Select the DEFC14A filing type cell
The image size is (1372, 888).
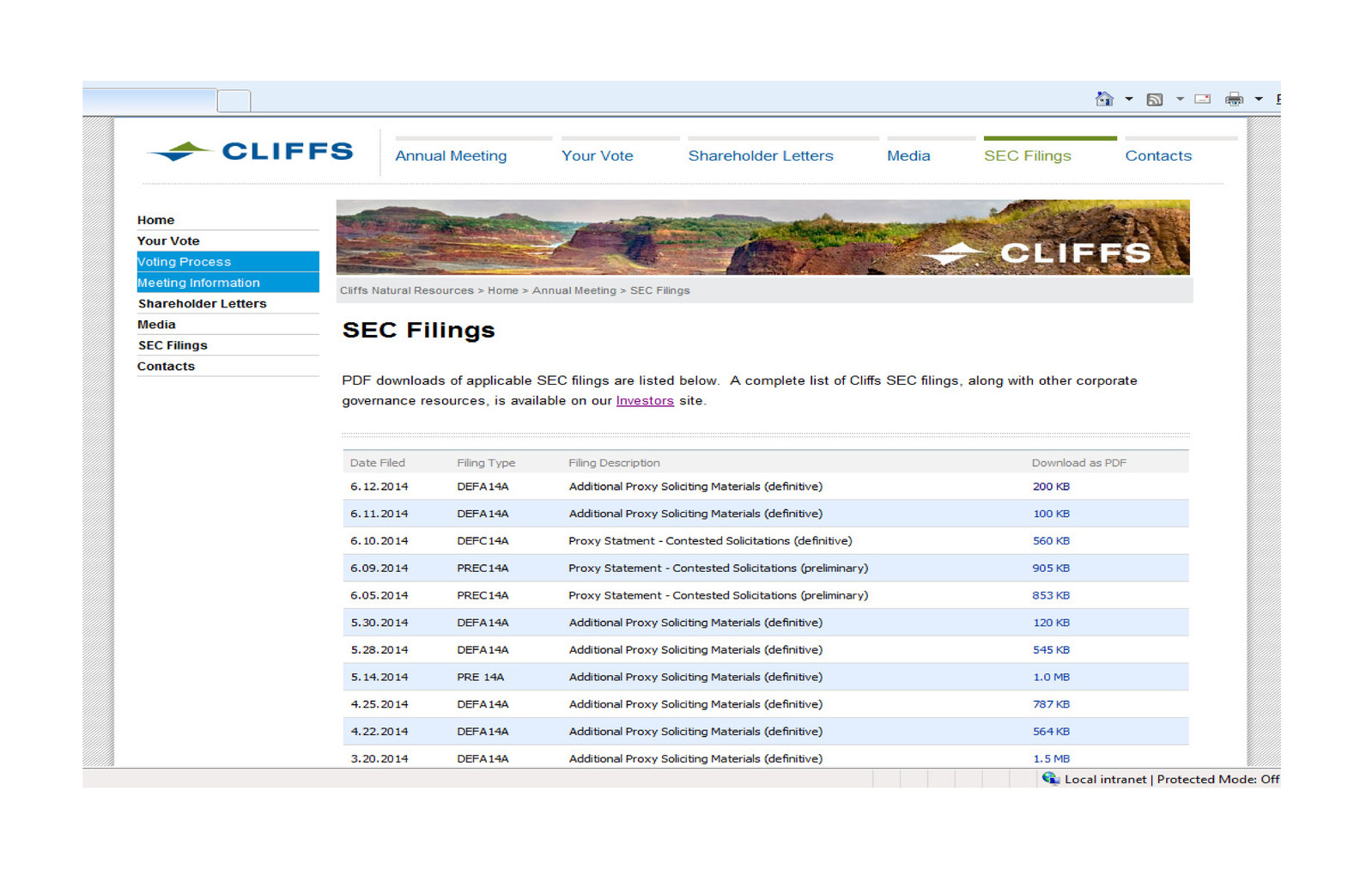[483, 541]
